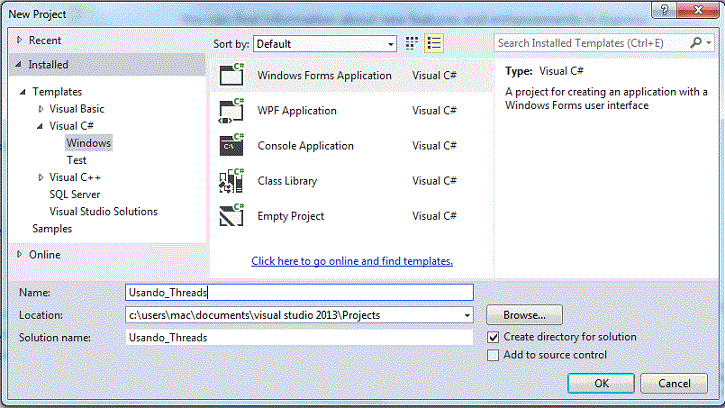Click the Solution name field
725x408 pixels.
(299, 338)
